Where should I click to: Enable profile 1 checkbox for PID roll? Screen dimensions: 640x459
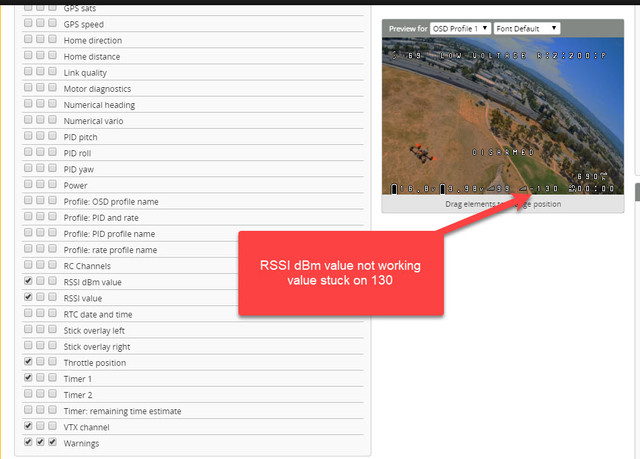click(28, 151)
